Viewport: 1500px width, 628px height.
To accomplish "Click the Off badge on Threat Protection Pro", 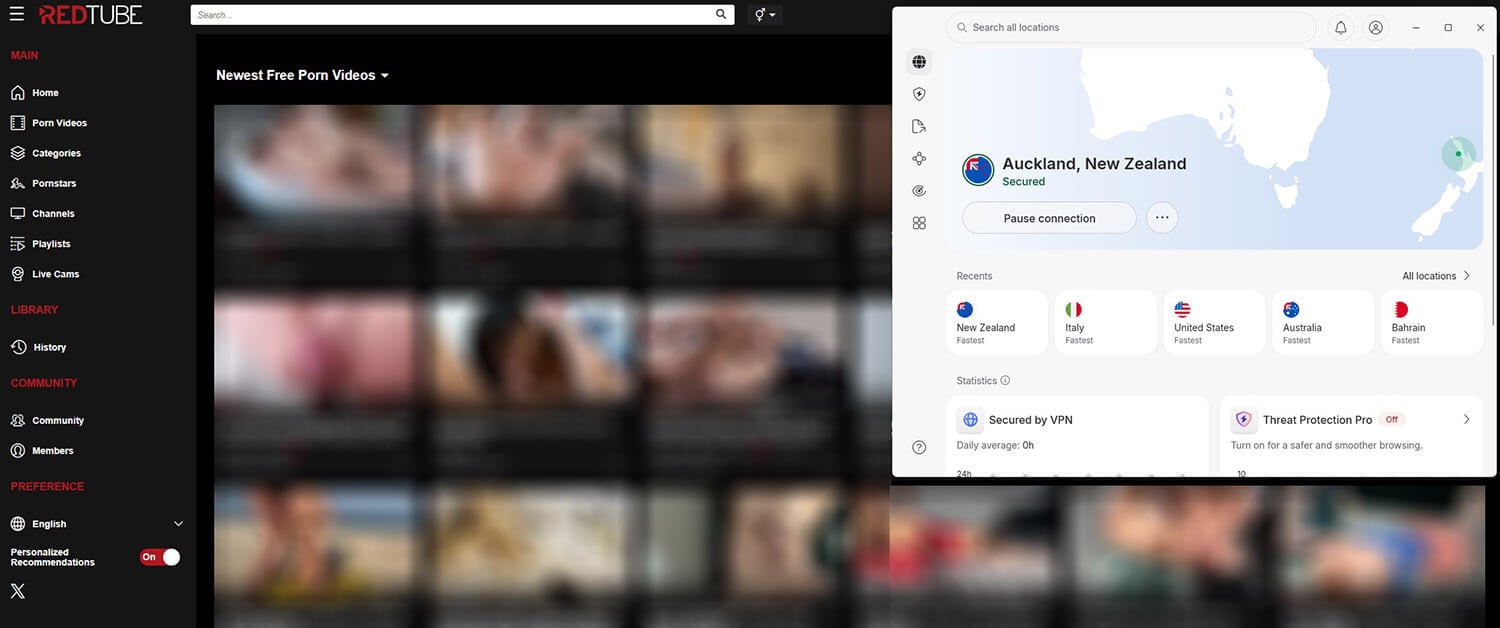I will click(x=1391, y=420).
